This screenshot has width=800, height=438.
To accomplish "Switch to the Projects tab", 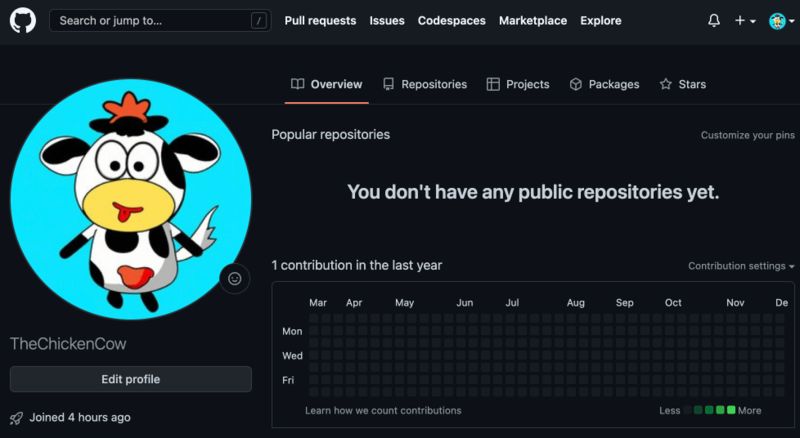I will pyautogui.click(x=518, y=84).
